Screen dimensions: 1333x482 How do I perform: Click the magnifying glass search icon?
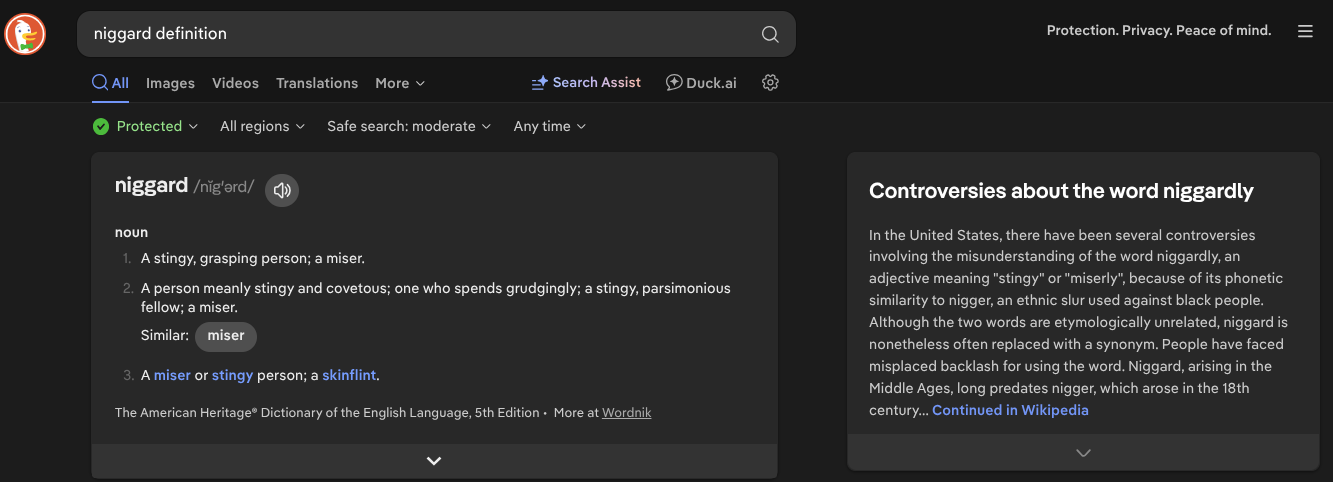tap(769, 34)
